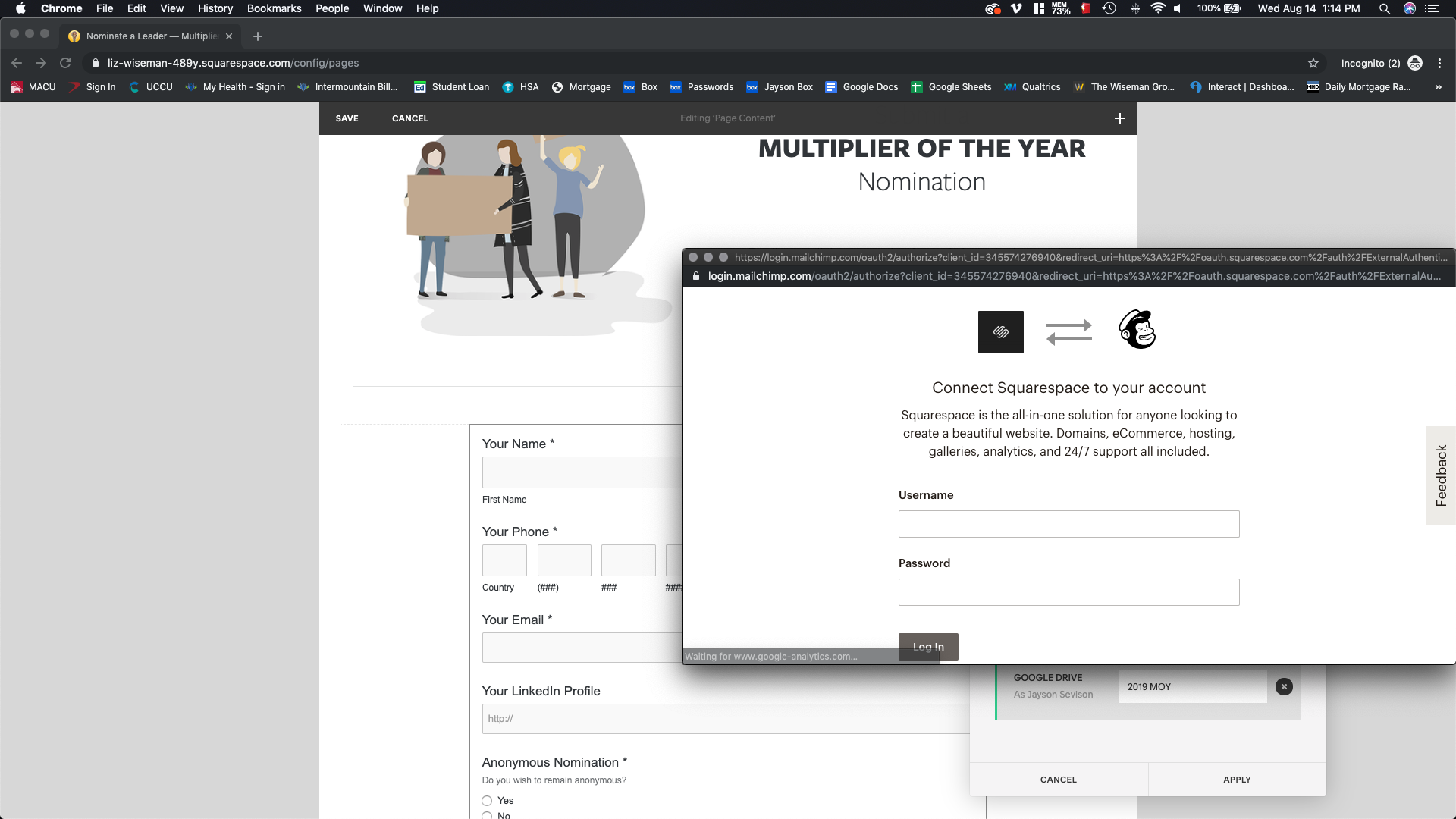Cancel the form storage panel
This screenshot has width=1456, height=819.
click(x=1059, y=780)
